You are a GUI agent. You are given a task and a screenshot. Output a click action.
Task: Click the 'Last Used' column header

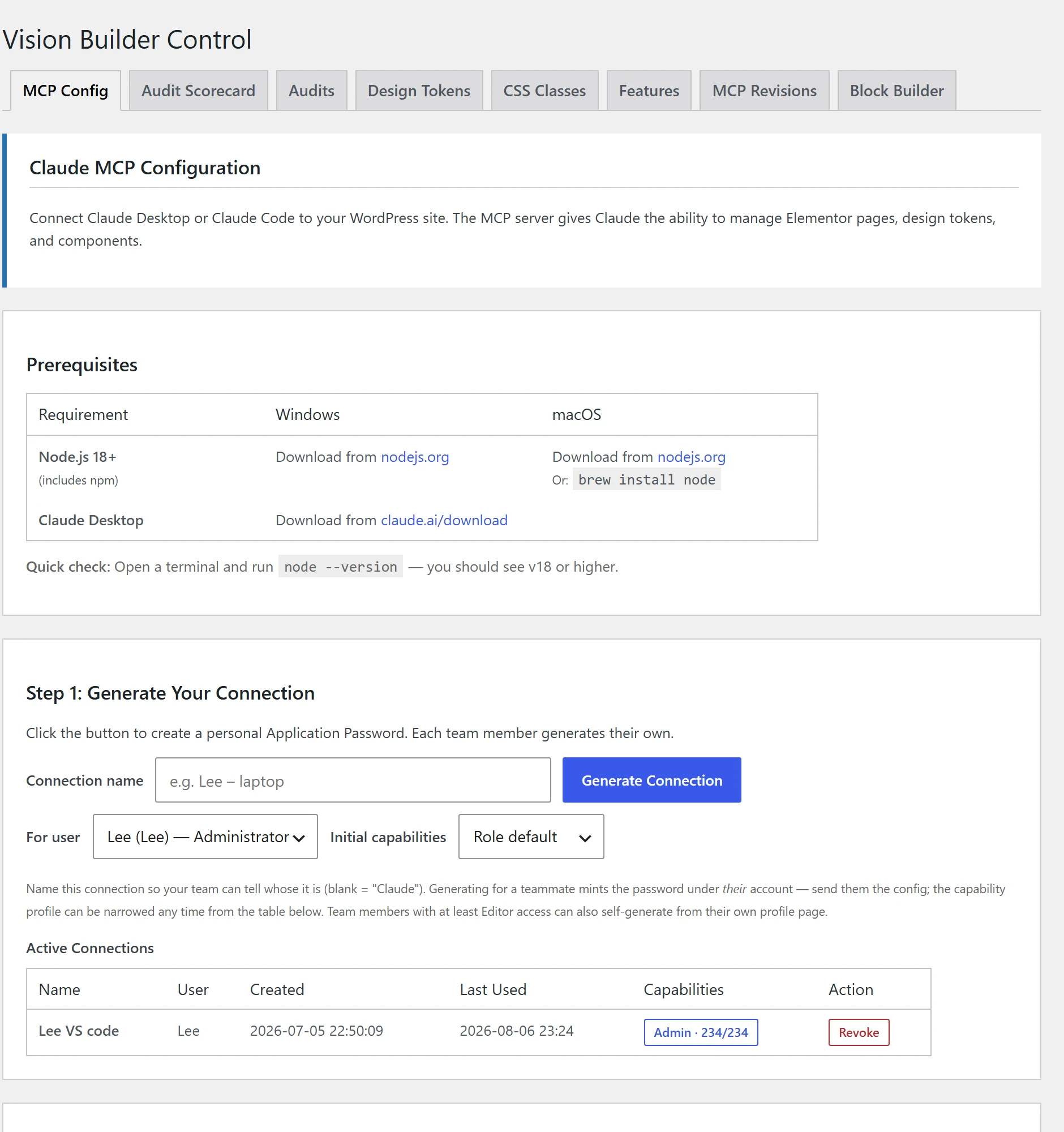(493, 989)
